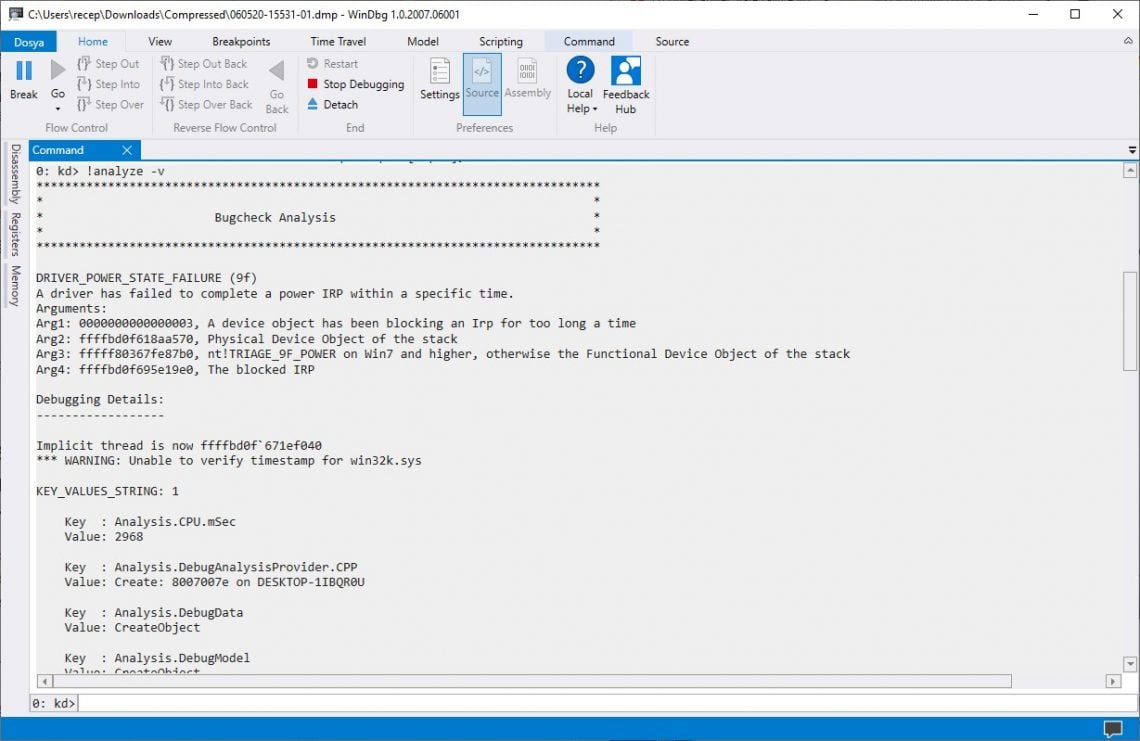Switch to the Scripting ribbon tab

click(x=501, y=41)
